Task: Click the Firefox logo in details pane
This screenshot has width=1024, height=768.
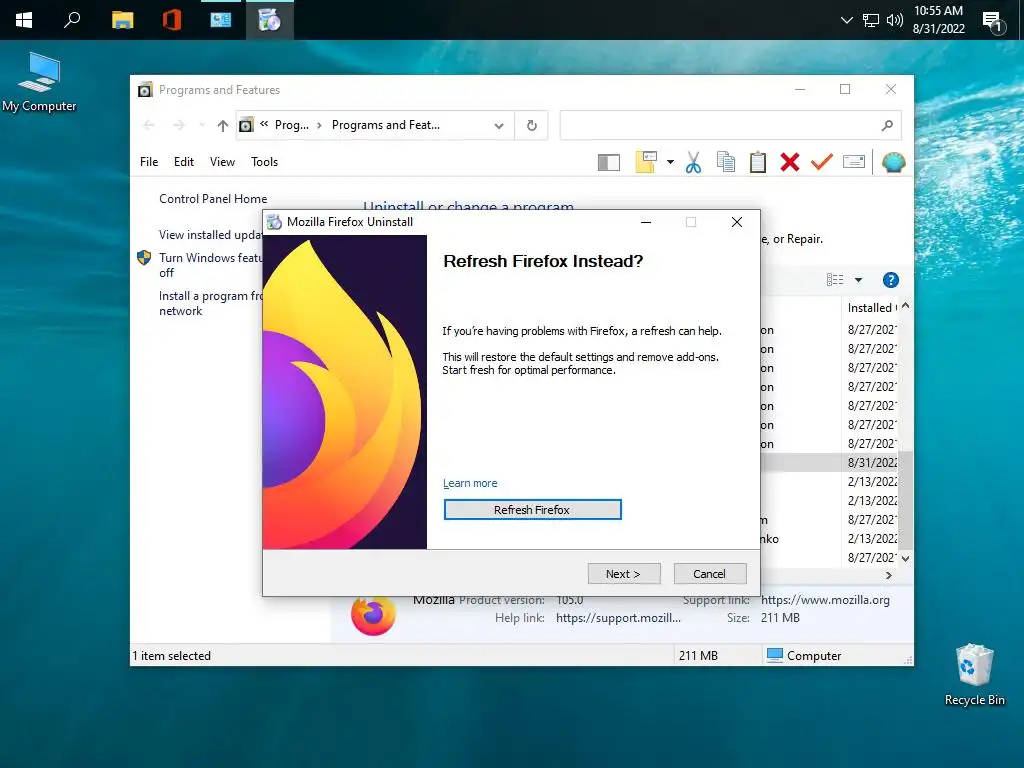Action: pyautogui.click(x=373, y=615)
